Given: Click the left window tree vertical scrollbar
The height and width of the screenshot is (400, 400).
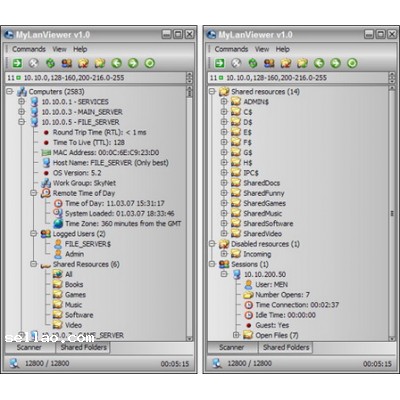Looking at the screenshot, I should click(x=189, y=213).
